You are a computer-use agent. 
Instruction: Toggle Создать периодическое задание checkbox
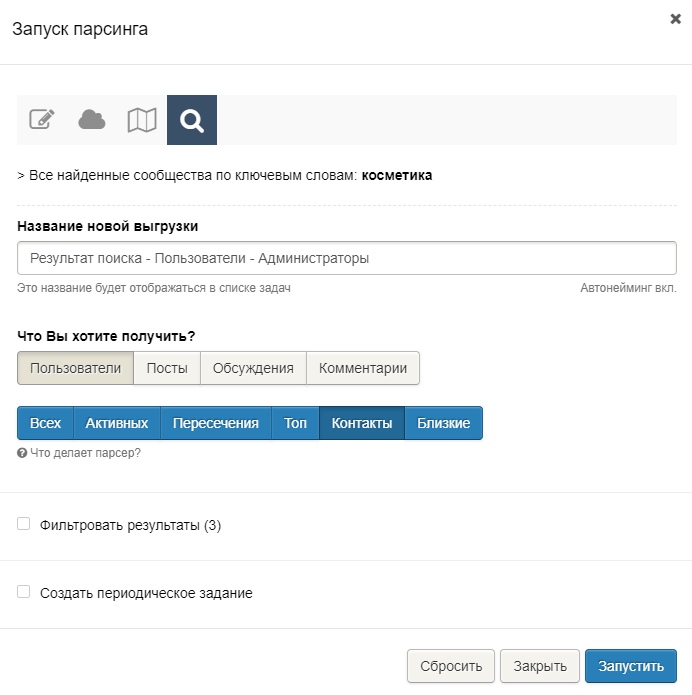pyautogui.click(x=24, y=592)
